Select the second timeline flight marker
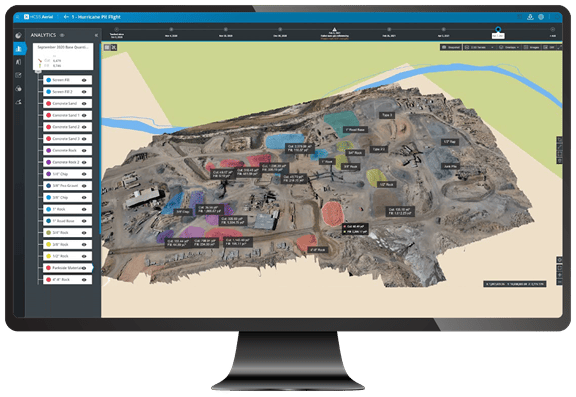The image size is (576, 397). click(171, 29)
